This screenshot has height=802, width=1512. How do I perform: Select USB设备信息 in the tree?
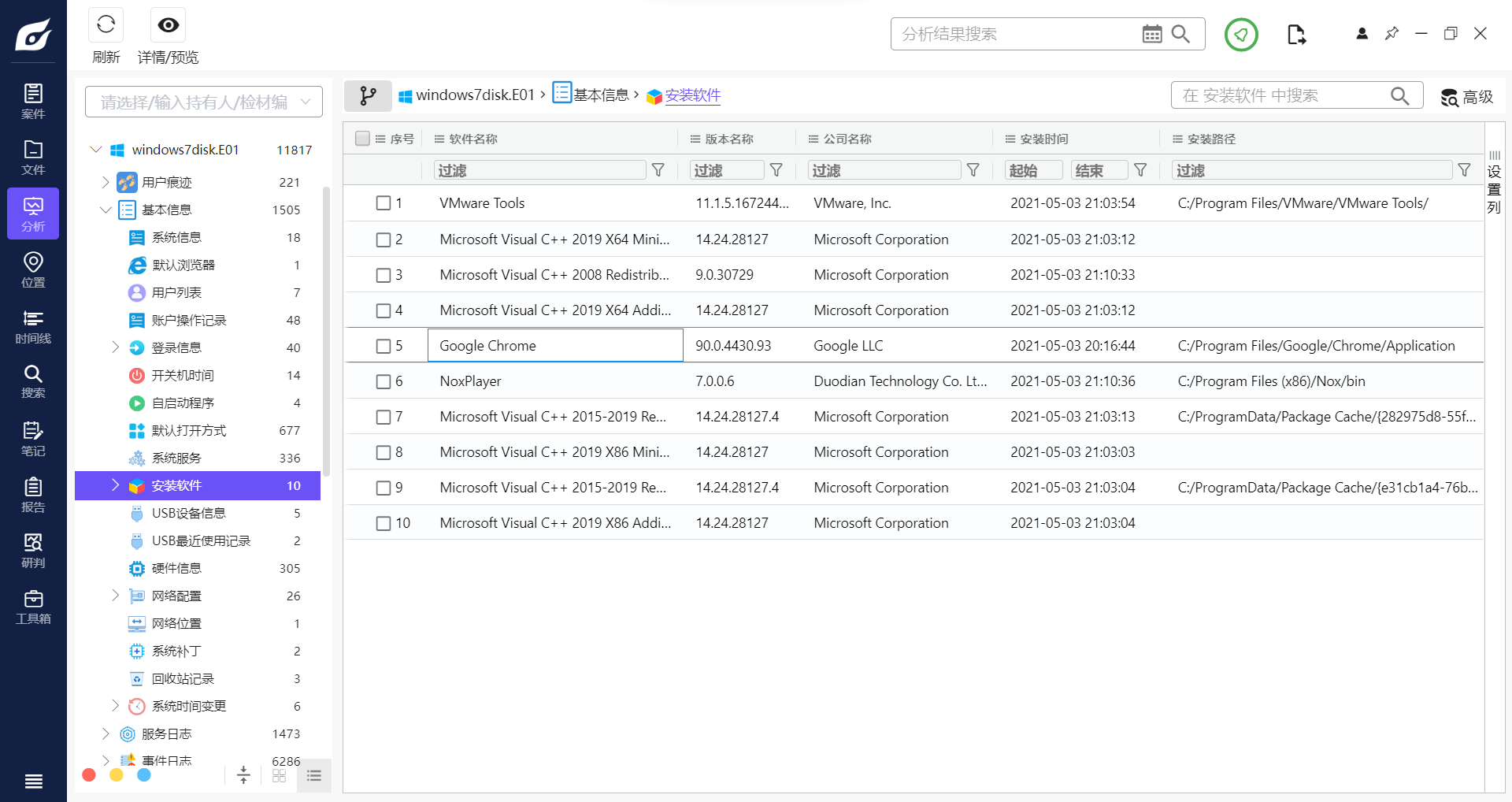tap(188, 513)
